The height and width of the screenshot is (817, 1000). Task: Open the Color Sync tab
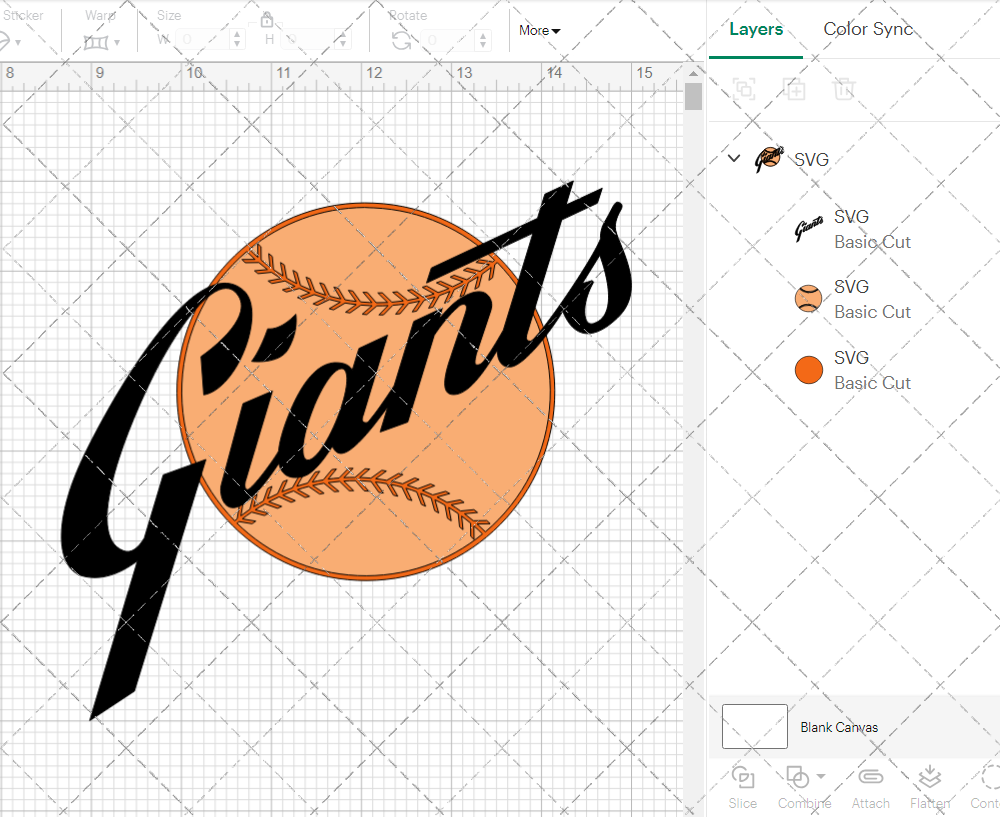(868, 29)
